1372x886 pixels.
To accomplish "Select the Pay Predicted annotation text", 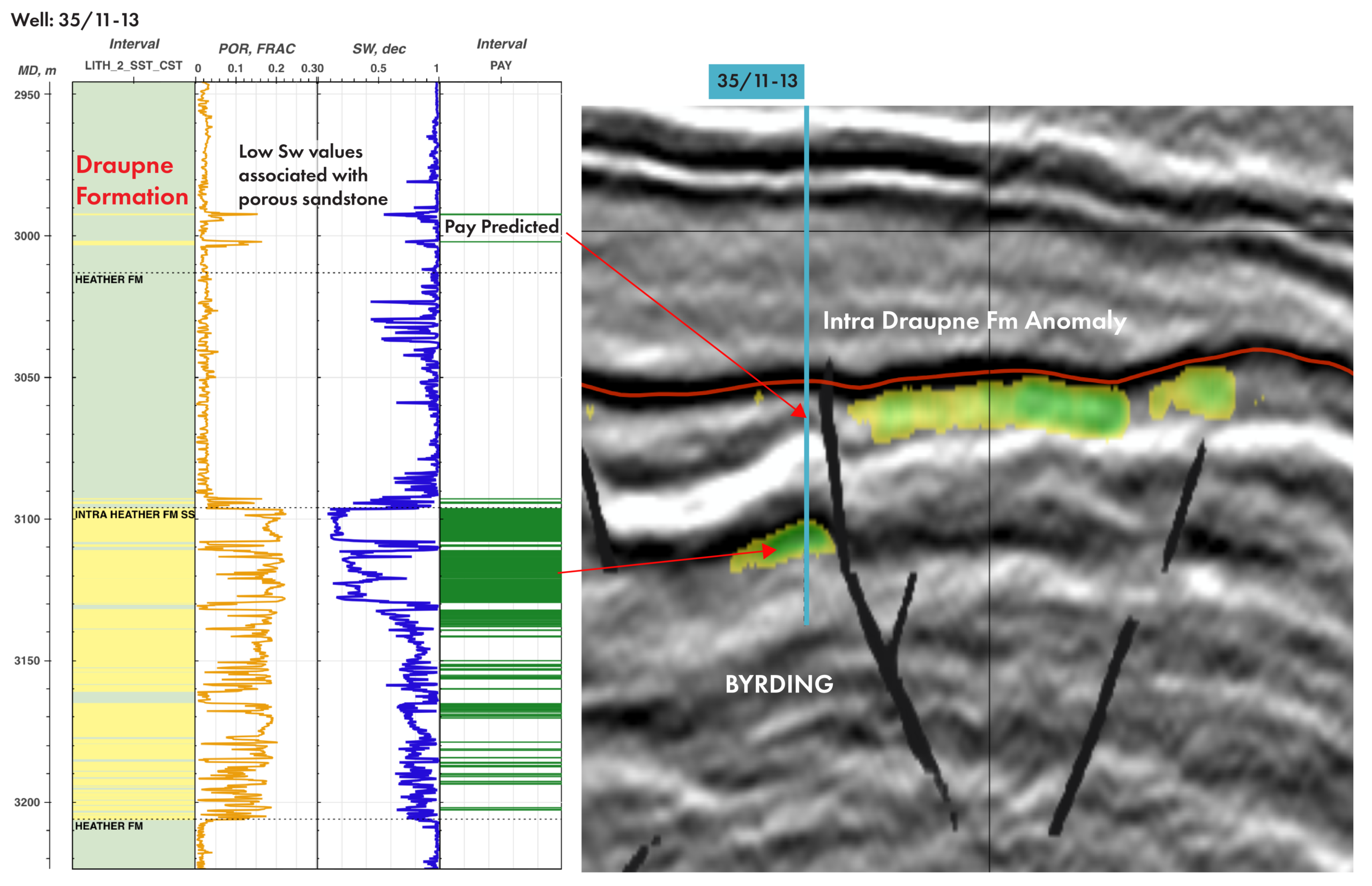I will pos(501,227).
